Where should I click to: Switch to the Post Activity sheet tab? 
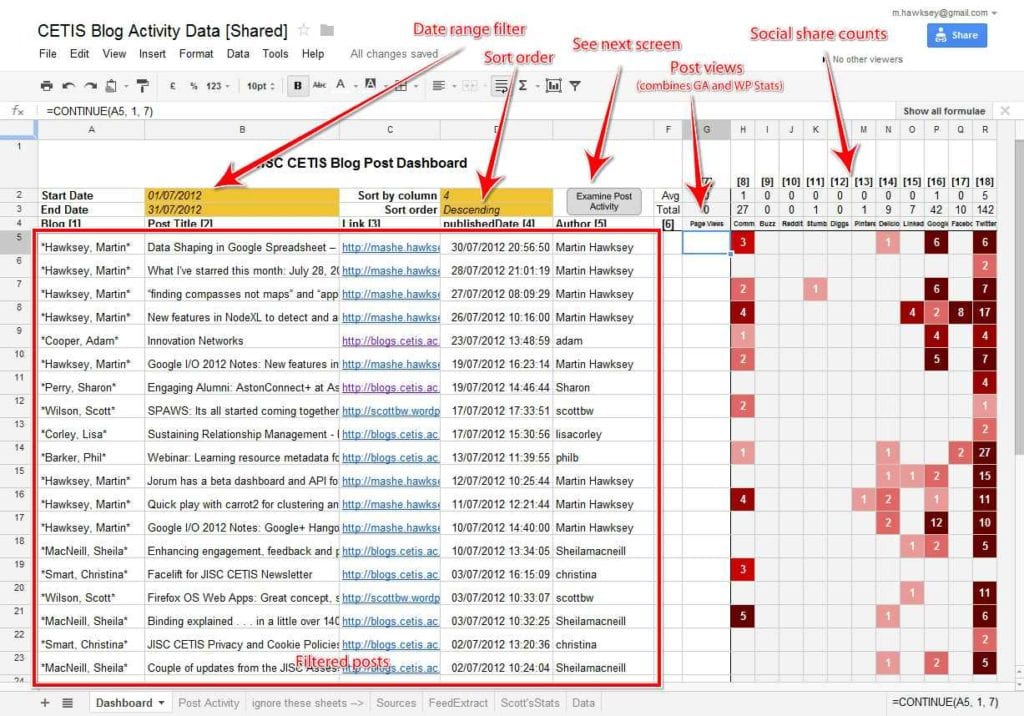click(208, 703)
